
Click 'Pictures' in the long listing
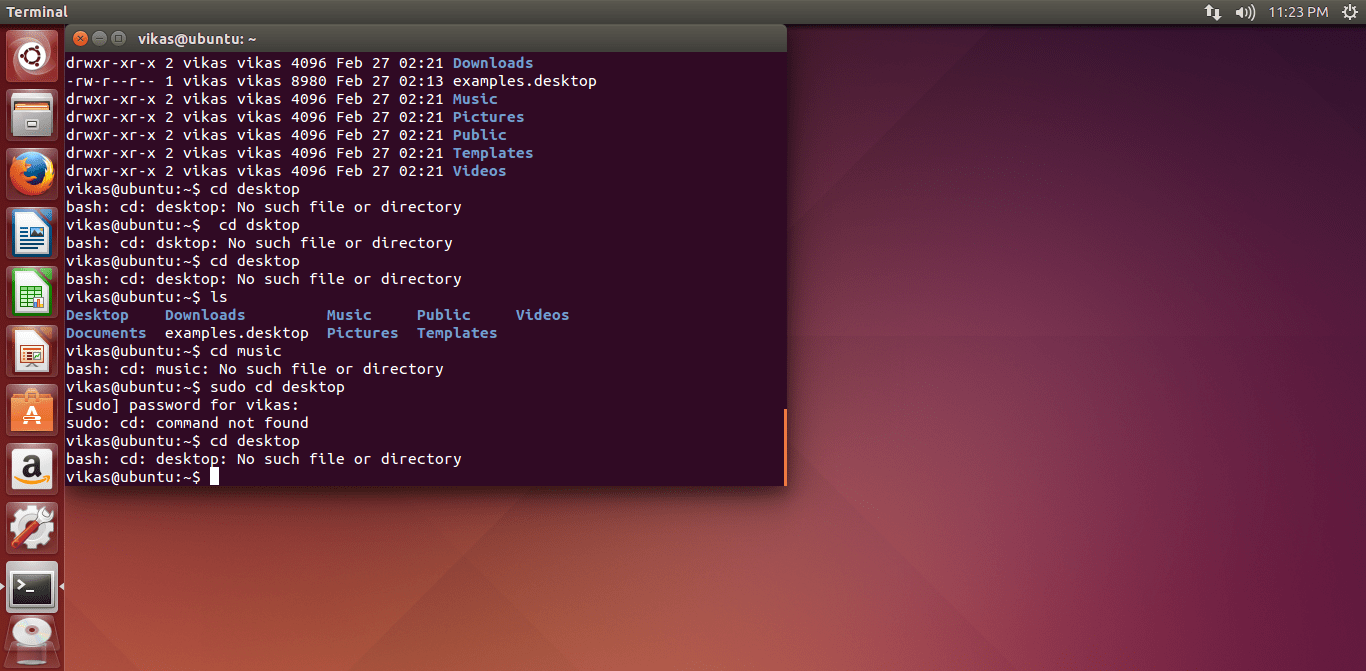[x=488, y=117]
